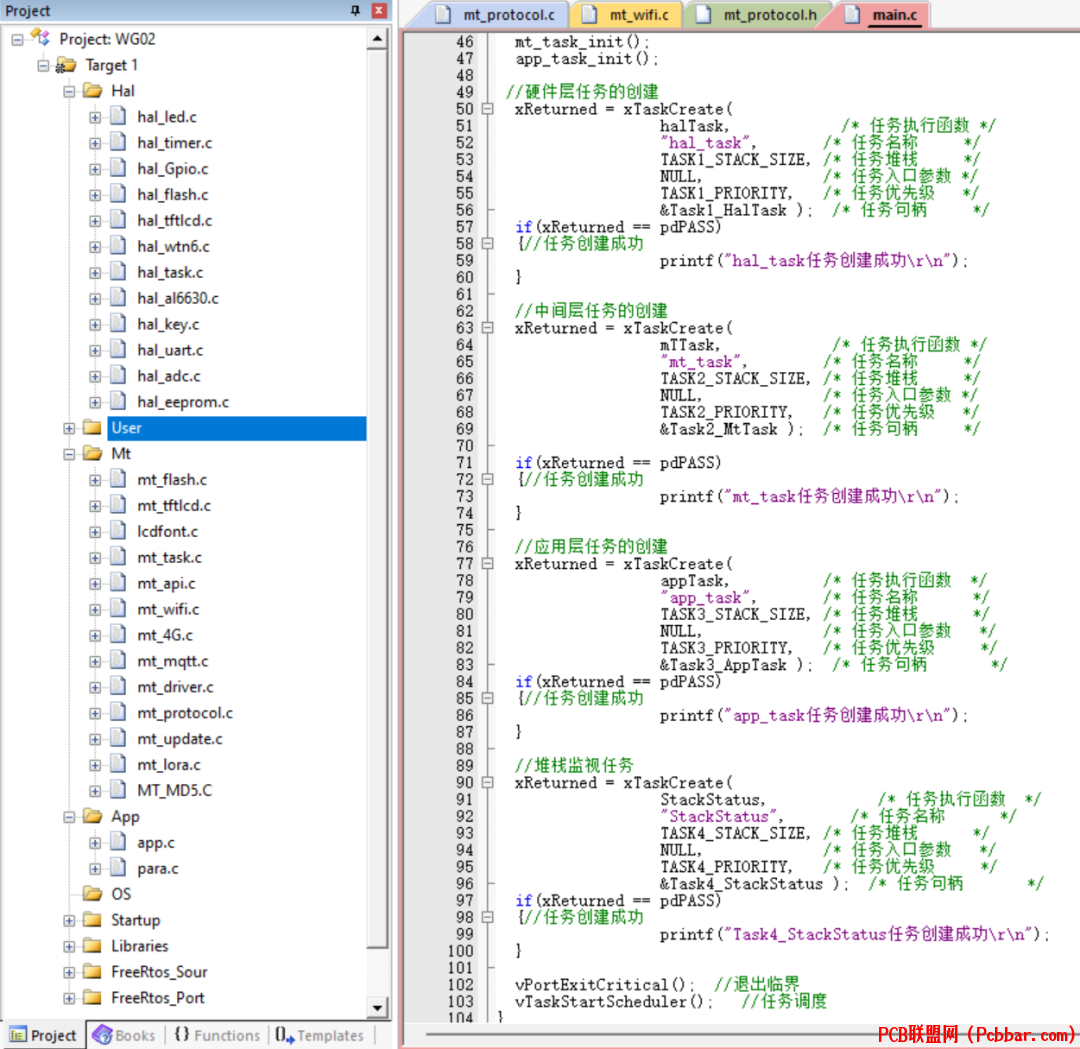The width and height of the screenshot is (1080, 1049).
Task: Expand the mt_protocol.c tree node
Action: 95,713
